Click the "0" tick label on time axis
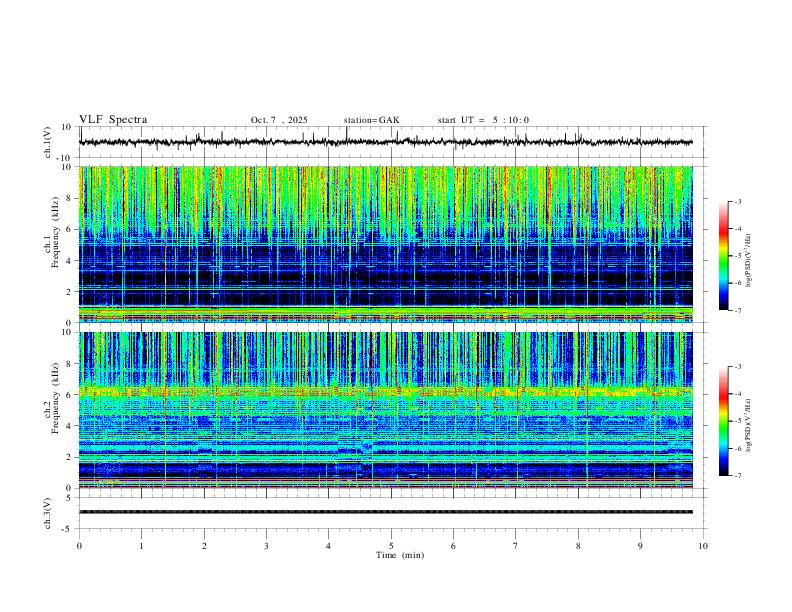792x612 pixels. click(79, 546)
